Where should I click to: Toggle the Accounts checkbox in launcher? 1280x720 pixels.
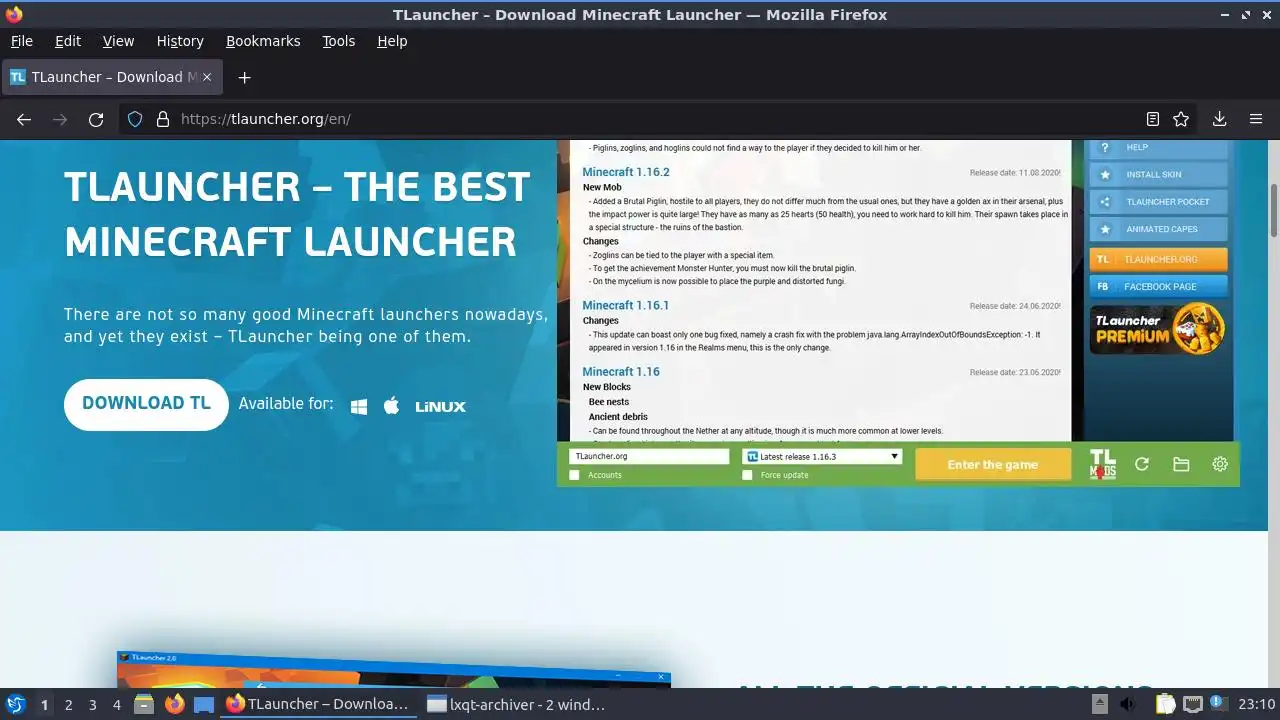pyautogui.click(x=574, y=475)
